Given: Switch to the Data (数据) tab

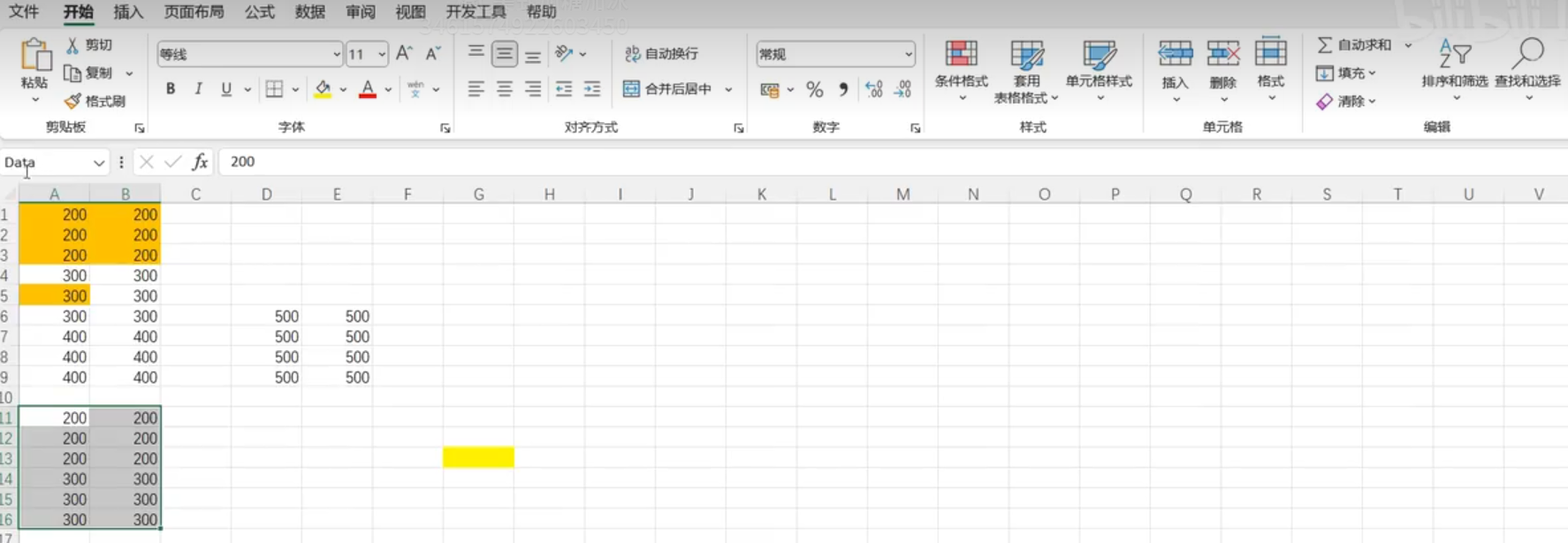Looking at the screenshot, I should click(x=309, y=11).
